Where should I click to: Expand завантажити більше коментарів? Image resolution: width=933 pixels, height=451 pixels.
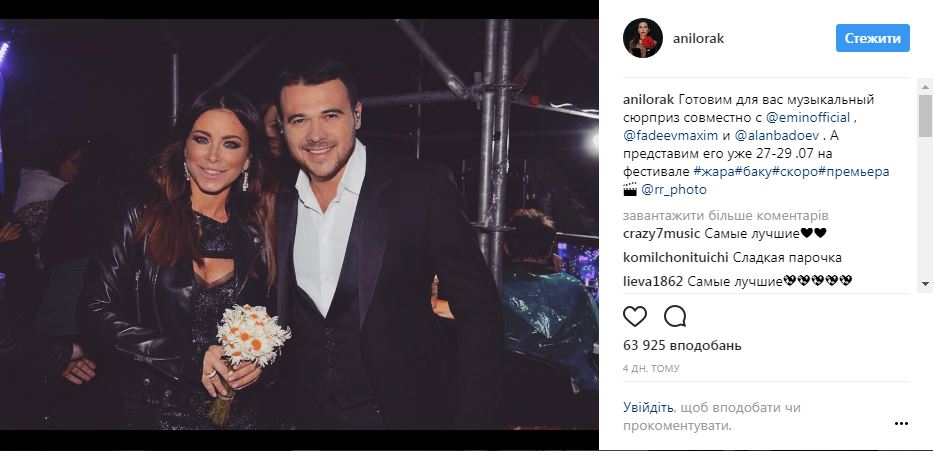tap(725, 215)
